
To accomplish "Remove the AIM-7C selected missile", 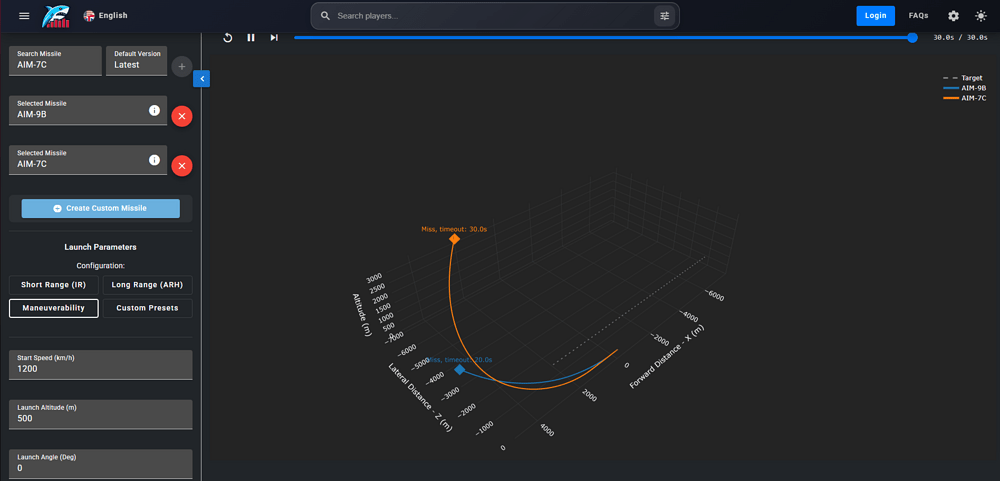I will tap(182, 166).
